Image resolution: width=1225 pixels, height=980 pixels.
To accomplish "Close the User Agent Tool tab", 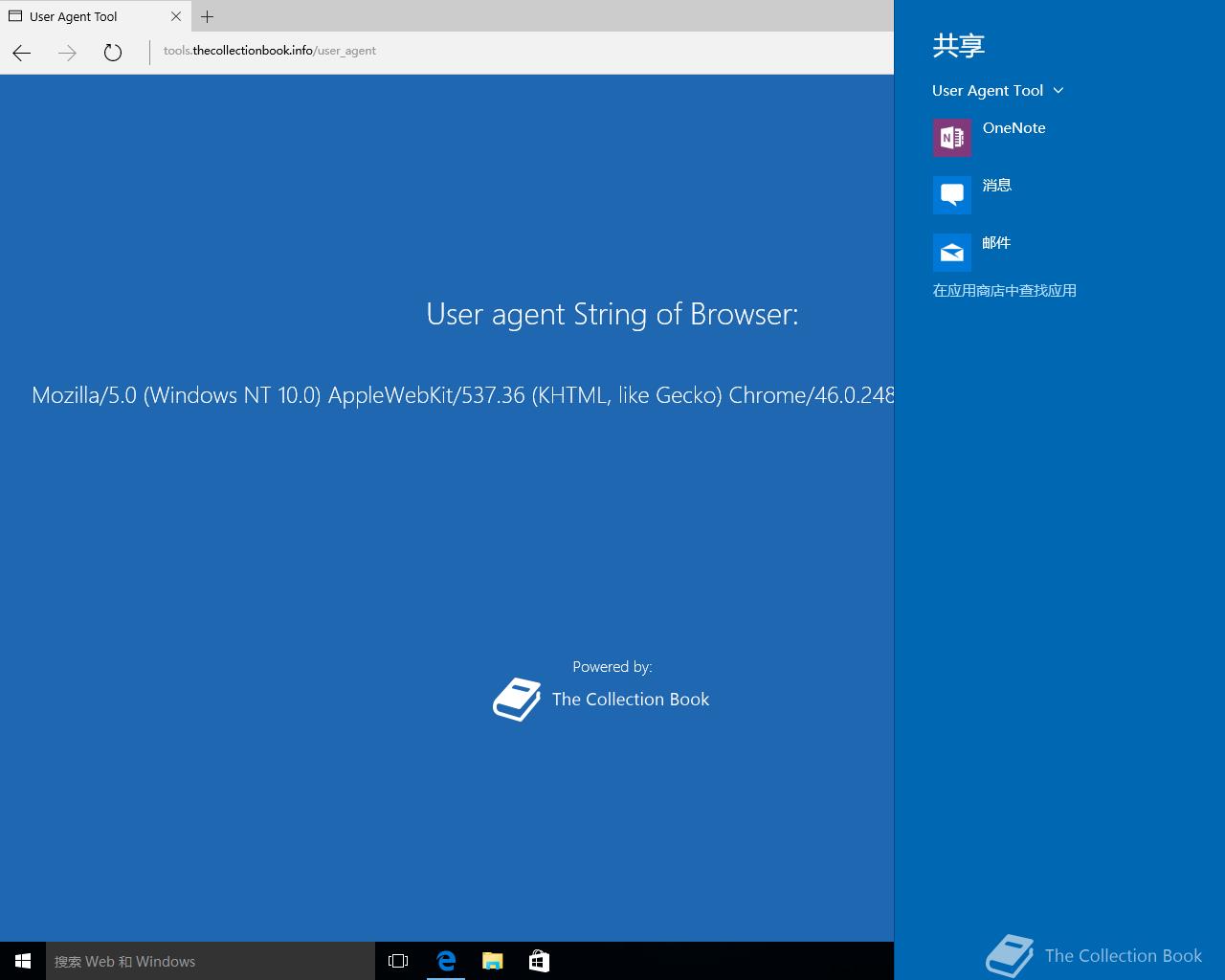I will [x=176, y=16].
